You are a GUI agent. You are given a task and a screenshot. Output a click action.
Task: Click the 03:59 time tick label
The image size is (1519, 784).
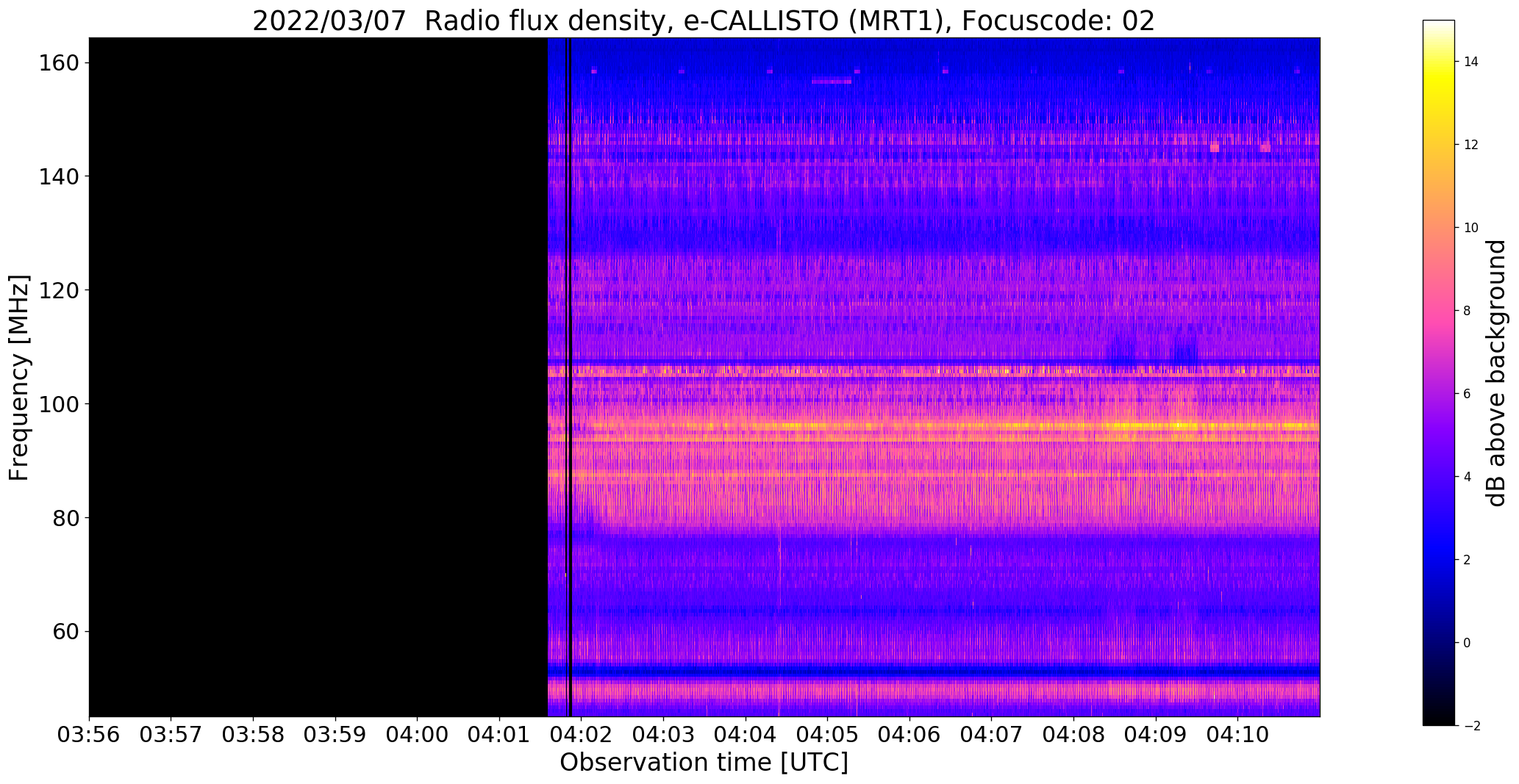[x=335, y=734]
